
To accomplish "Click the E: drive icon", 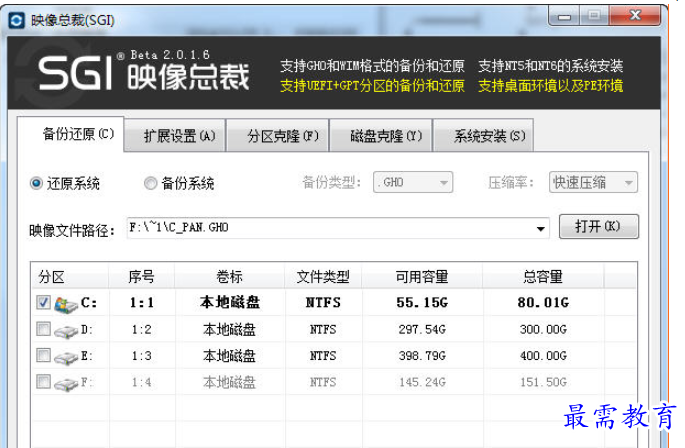I will coord(66,358).
